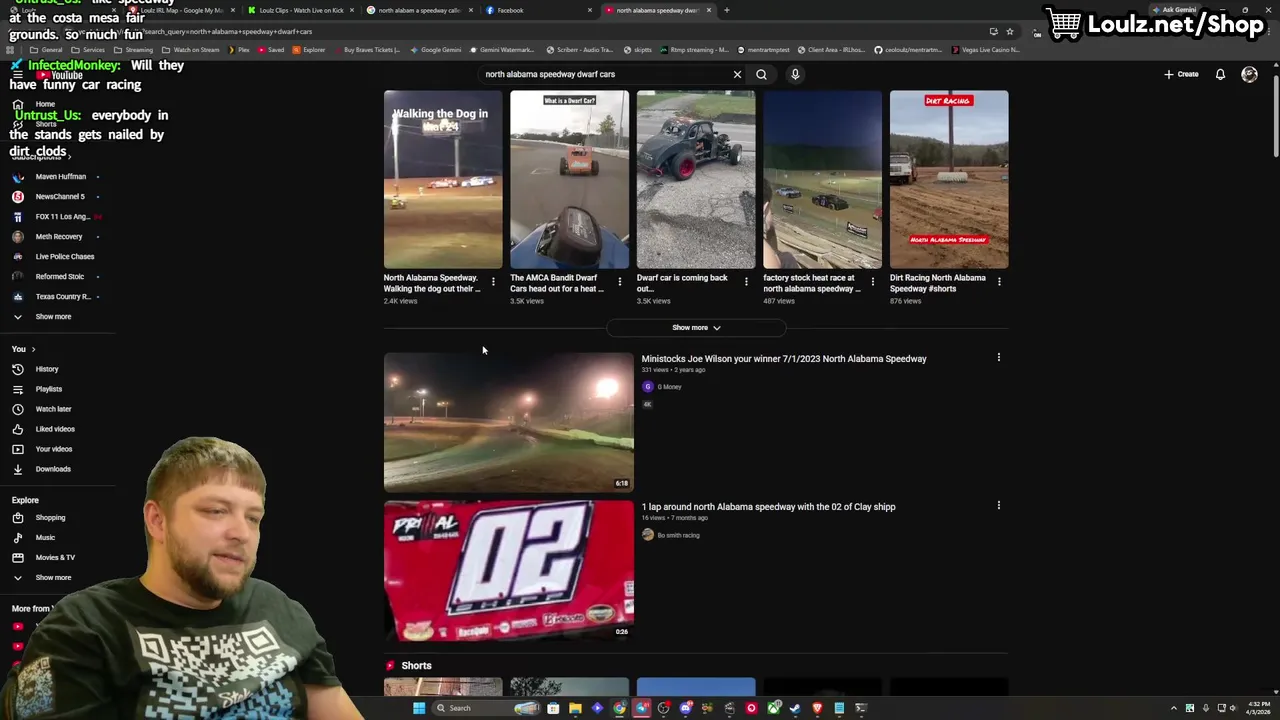The image size is (1280, 720).
Task: Open YouTube notifications bell
Action: pos(1220,74)
